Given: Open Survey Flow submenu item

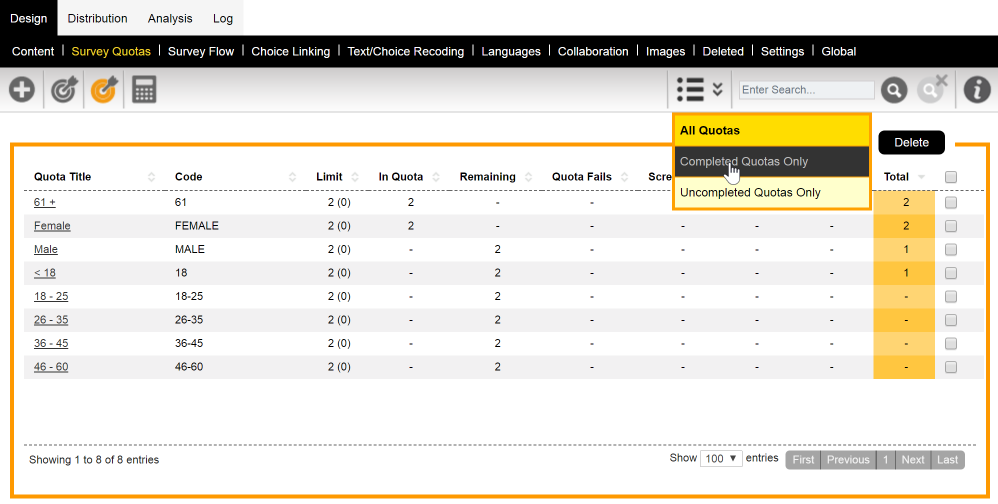Looking at the screenshot, I should click(201, 52).
